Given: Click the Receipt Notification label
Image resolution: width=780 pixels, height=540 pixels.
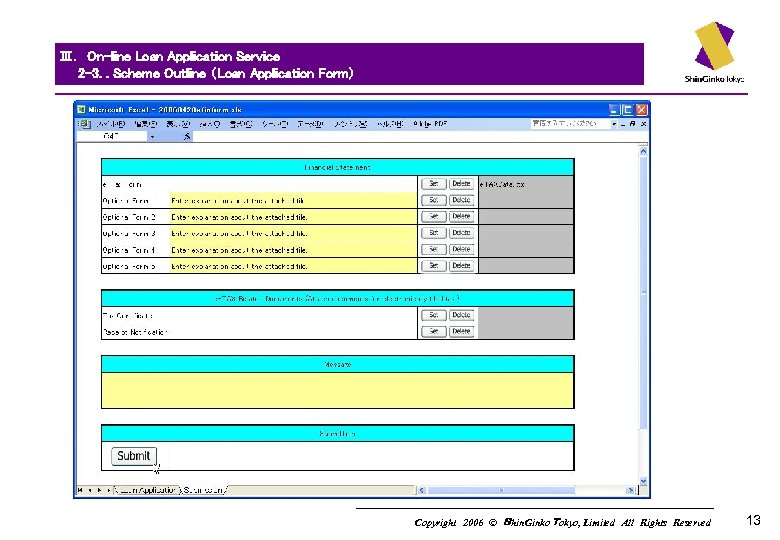Looking at the screenshot, I should [135, 332].
